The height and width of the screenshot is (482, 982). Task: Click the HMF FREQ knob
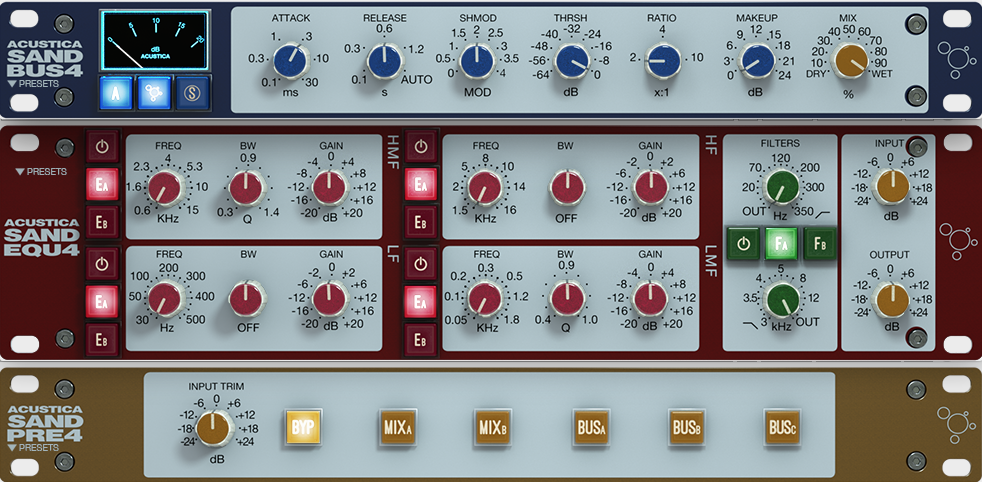[x=165, y=188]
